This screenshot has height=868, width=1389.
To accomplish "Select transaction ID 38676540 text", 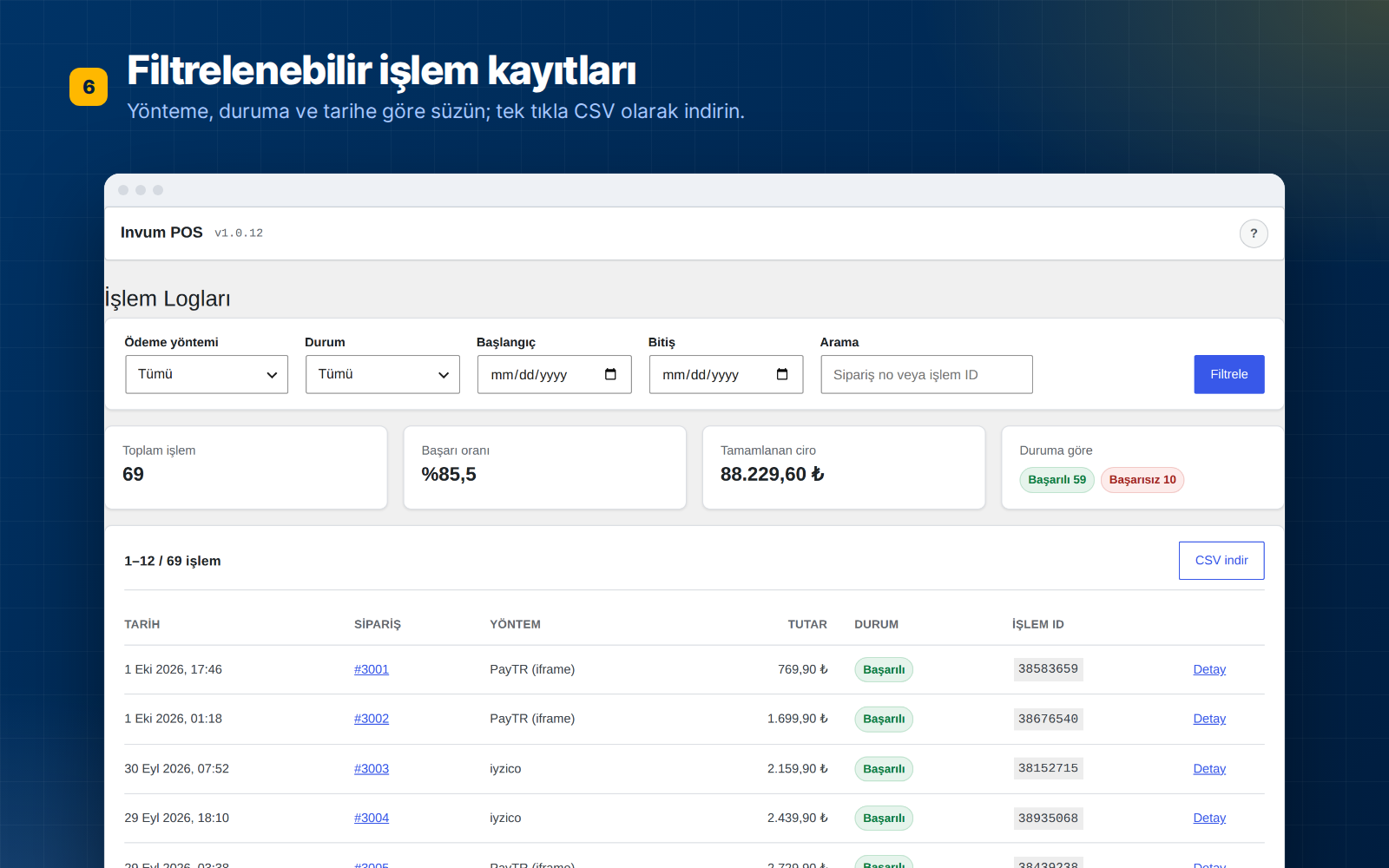I will [1048, 719].
